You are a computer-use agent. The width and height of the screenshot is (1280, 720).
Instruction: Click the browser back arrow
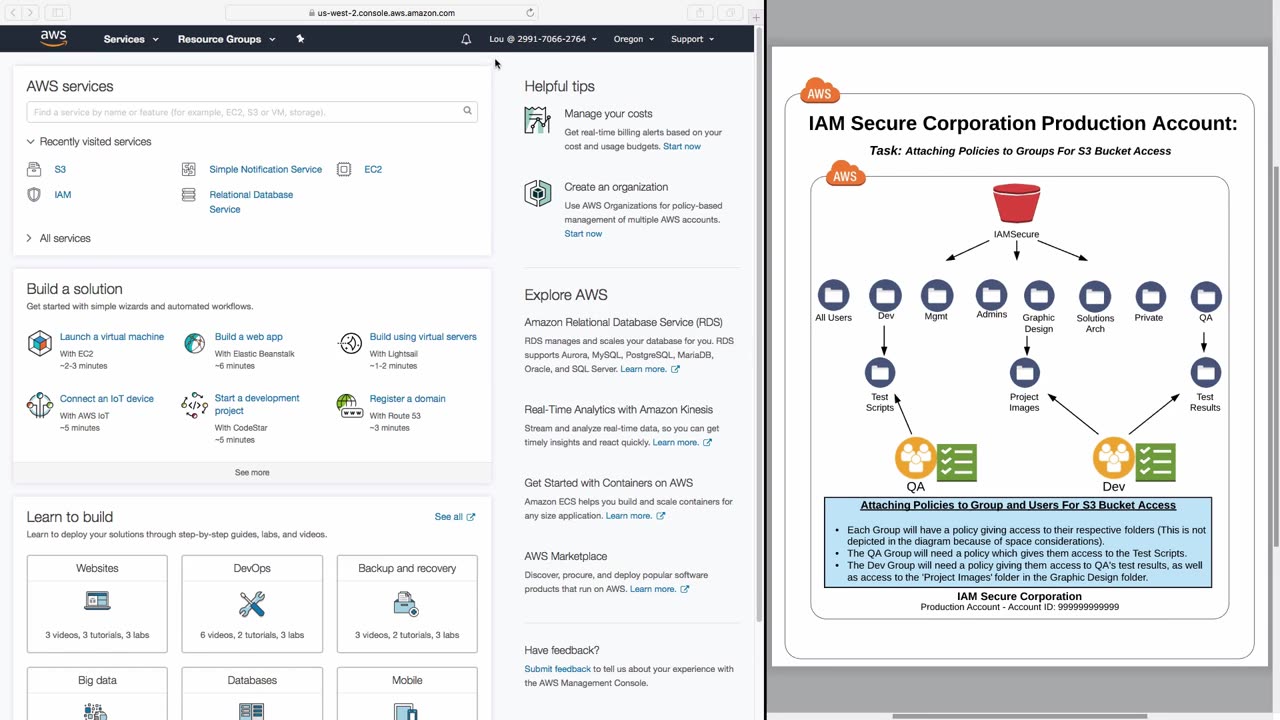tap(13, 13)
